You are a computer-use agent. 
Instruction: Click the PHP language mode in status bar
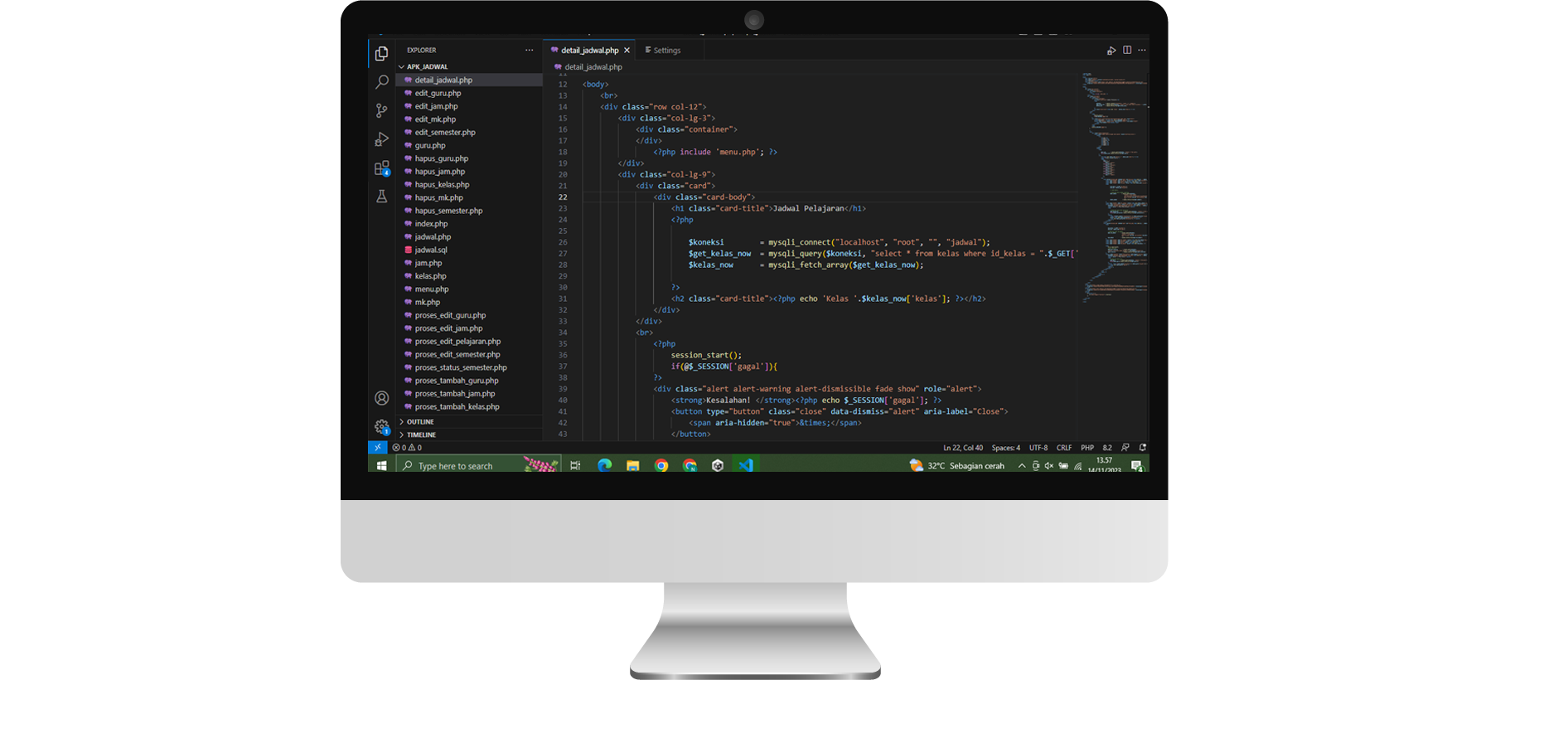click(x=1086, y=447)
